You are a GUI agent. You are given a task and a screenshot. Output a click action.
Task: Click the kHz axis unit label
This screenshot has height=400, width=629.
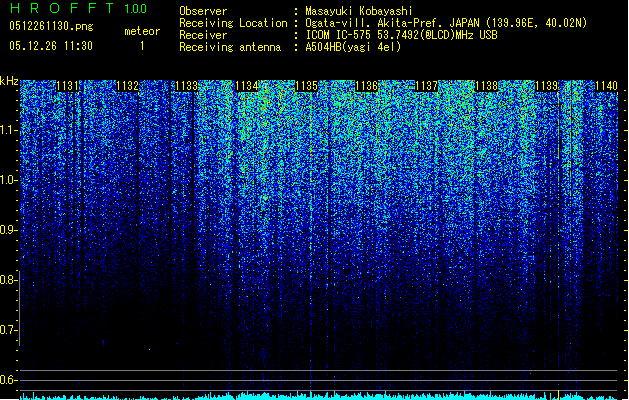pyautogui.click(x=9, y=81)
